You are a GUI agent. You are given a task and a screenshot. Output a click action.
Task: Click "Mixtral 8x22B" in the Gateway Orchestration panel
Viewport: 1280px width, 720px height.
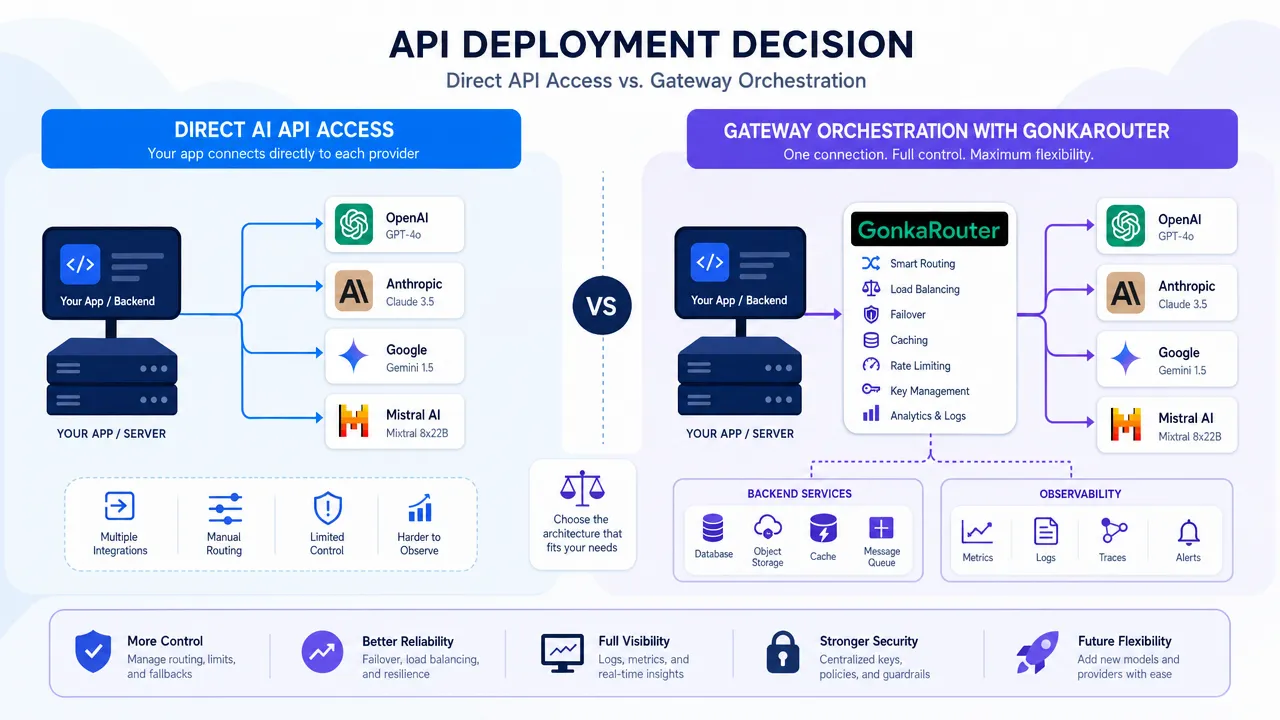coord(1189,437)
